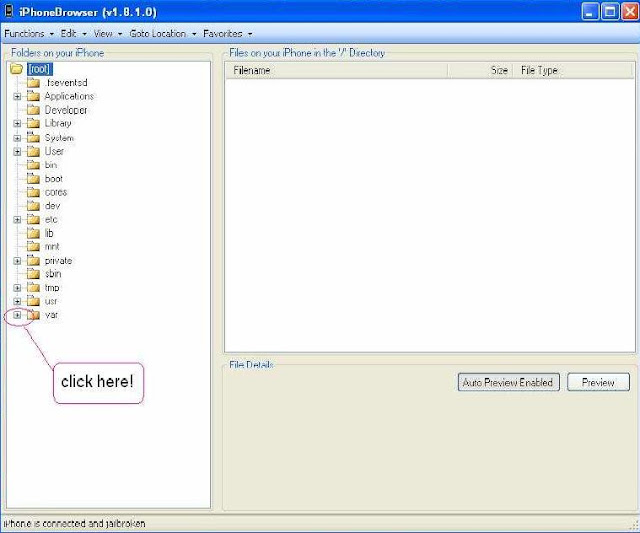Click the etc folder icon
The width and height of the screenshot is (640, 533).
coord(33,220)
